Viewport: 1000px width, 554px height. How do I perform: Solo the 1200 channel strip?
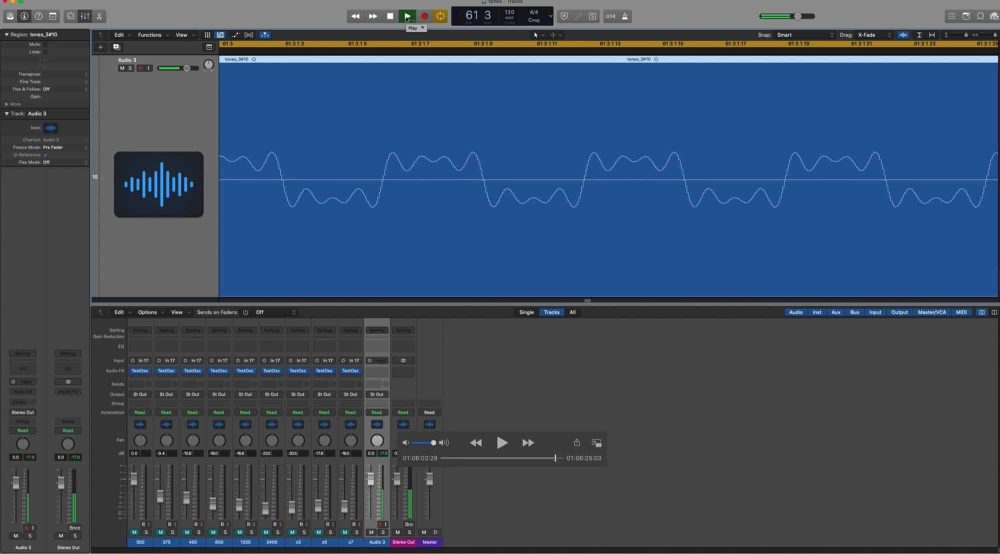pyautogui.click(x=251, y=532)
